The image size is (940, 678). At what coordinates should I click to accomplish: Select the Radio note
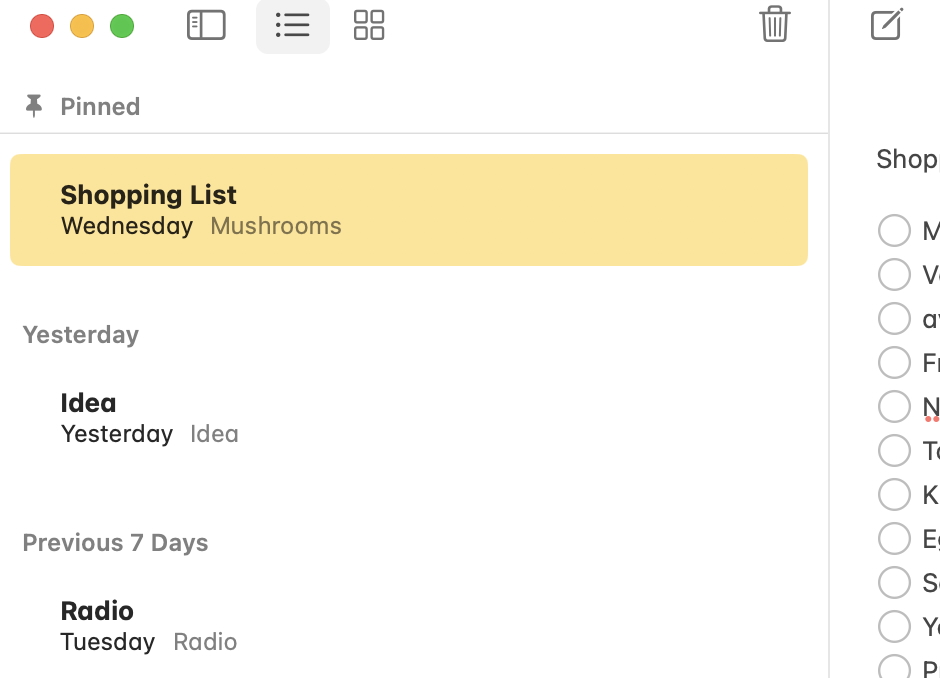pyautogui.click(x=408, y=625)
